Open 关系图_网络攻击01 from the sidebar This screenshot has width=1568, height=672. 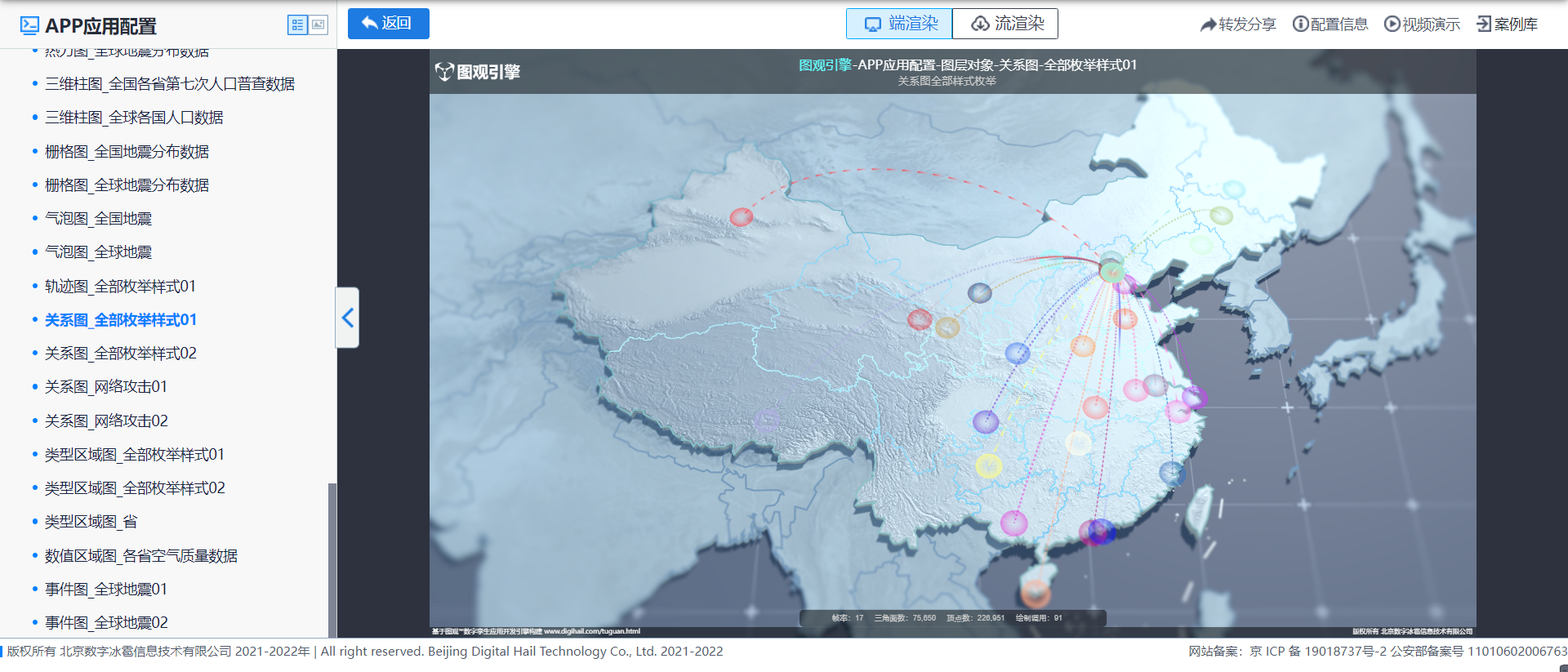[106, 387]
